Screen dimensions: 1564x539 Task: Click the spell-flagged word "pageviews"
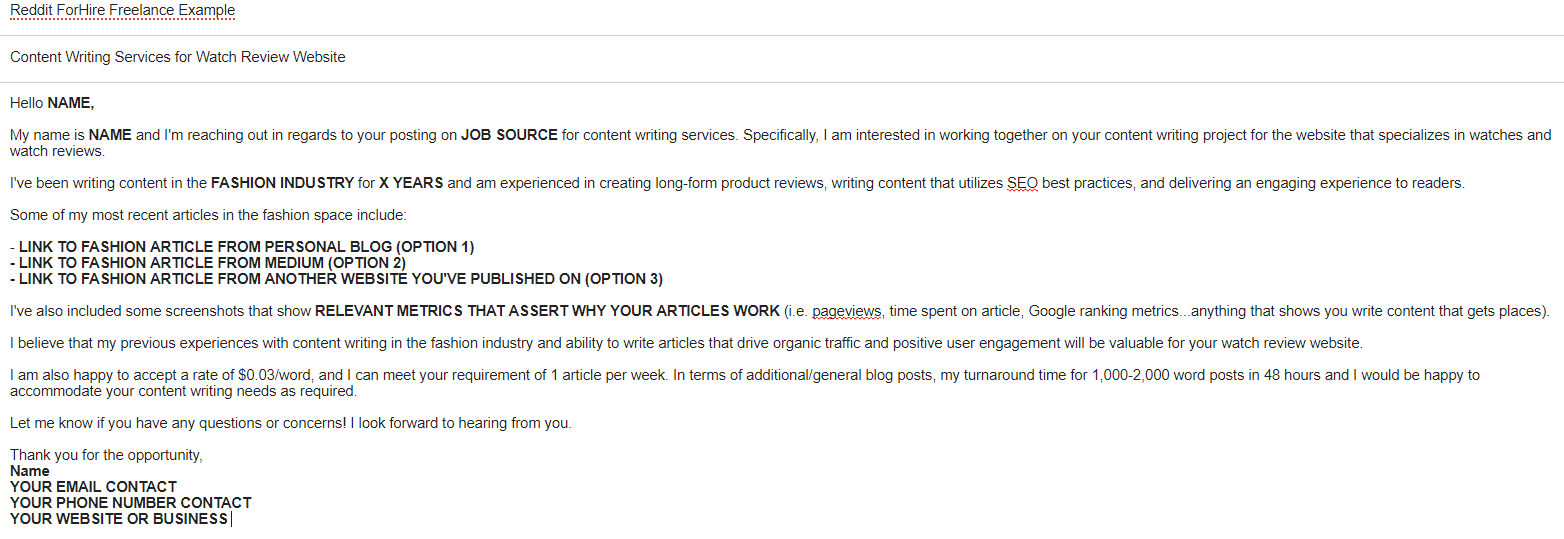pos(847,311)
